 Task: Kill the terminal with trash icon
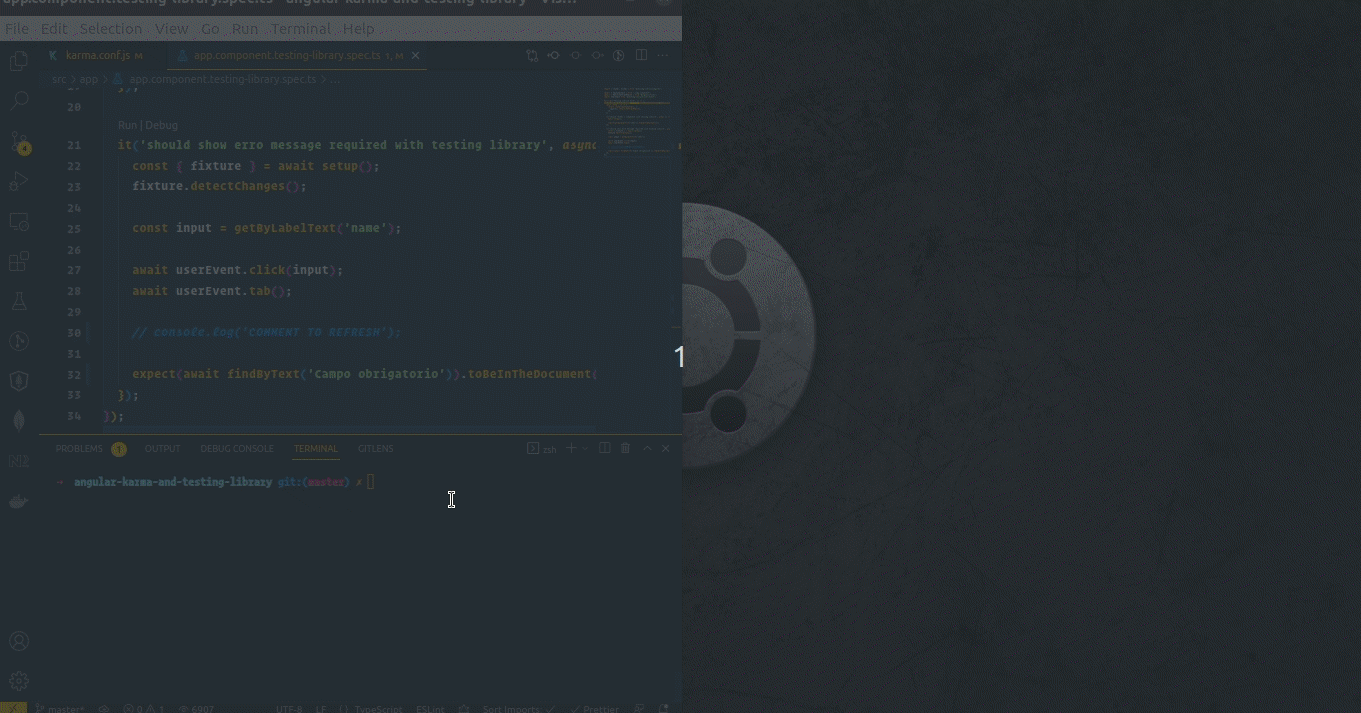[626, 449]
